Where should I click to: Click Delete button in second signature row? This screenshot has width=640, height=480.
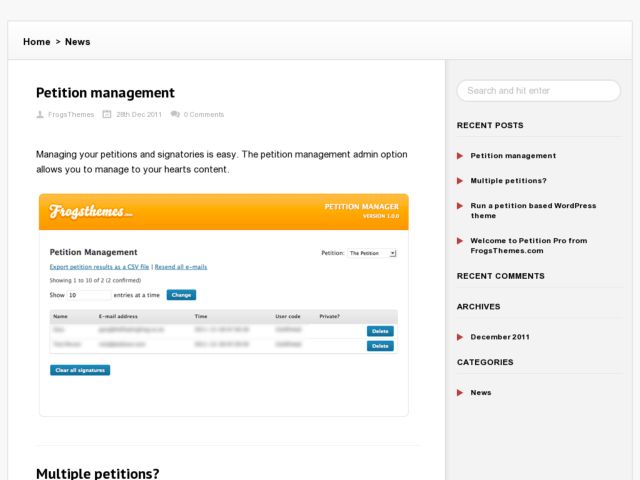point(380,346)
